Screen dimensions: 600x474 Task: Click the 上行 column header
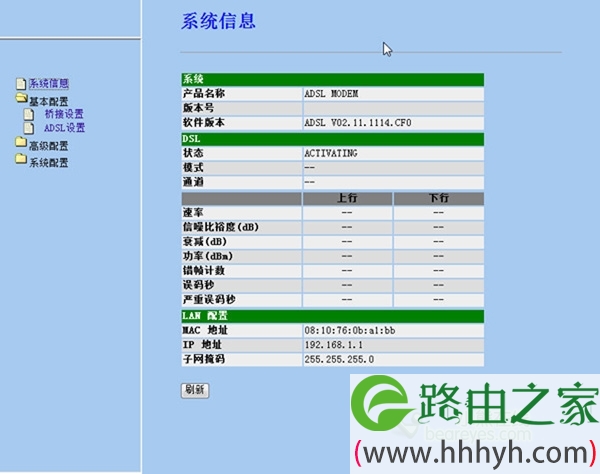[347, 199]
